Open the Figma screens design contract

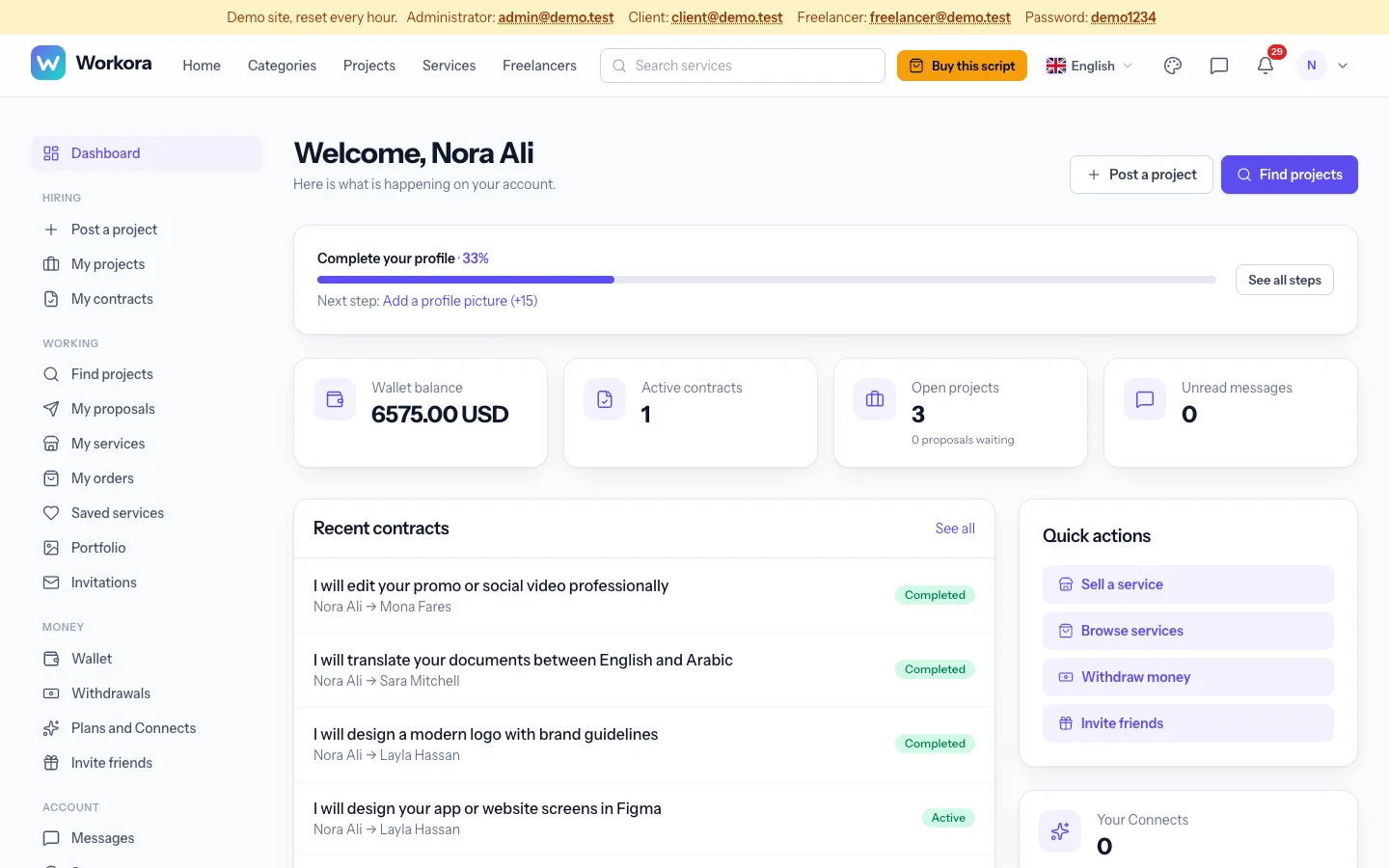click(x=644, y=818)
